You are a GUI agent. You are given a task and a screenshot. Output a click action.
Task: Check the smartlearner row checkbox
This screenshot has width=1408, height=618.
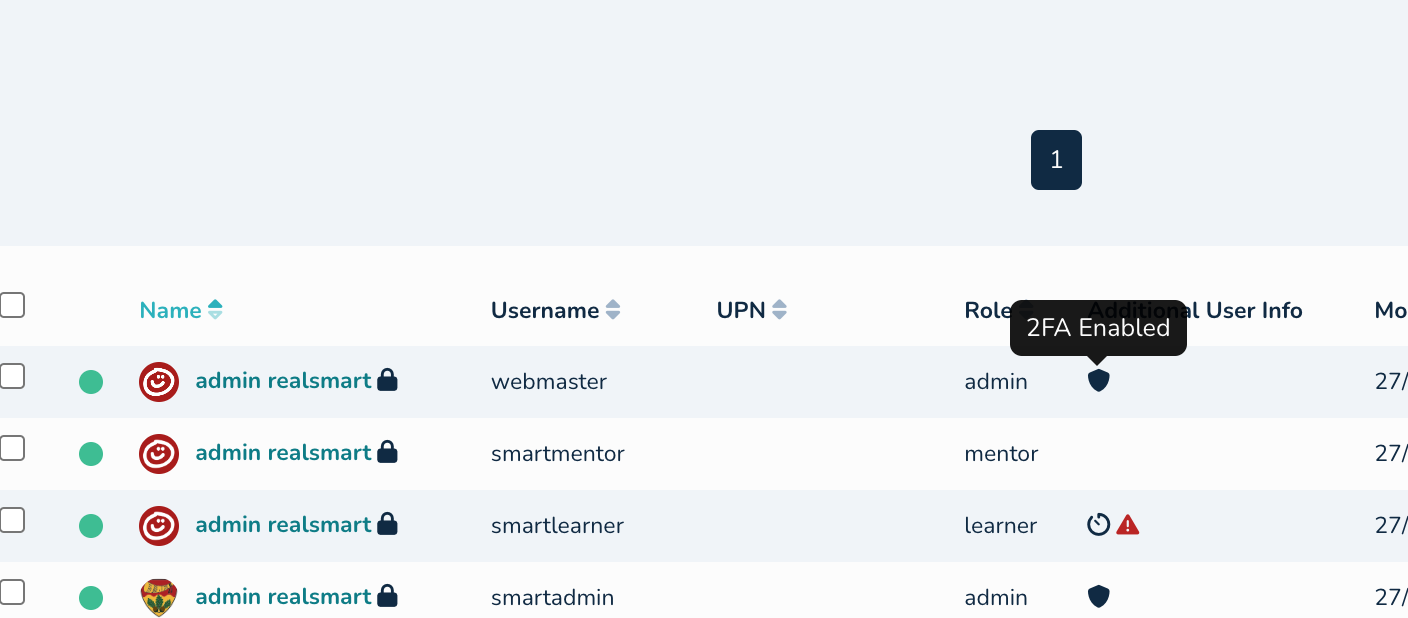(x=12, y=520)
